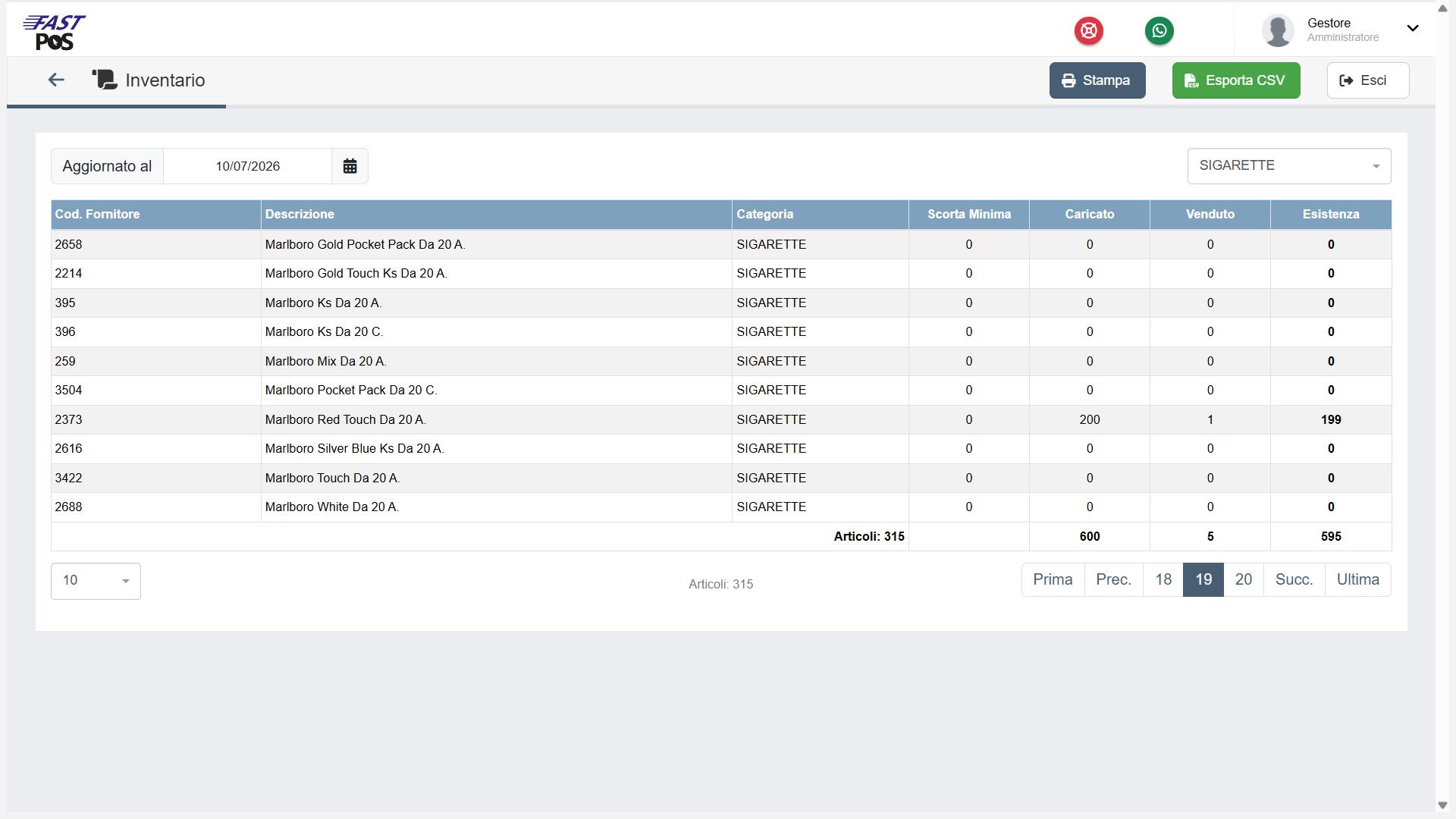1456x819 pixels.
Task: Go to last page with Ultima
Action: pos(1358,580)
